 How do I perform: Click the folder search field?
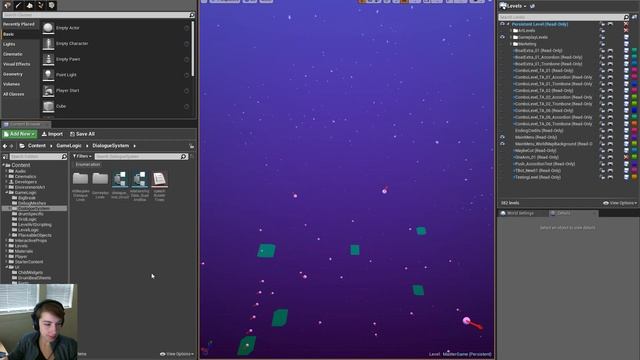[38, 157]
